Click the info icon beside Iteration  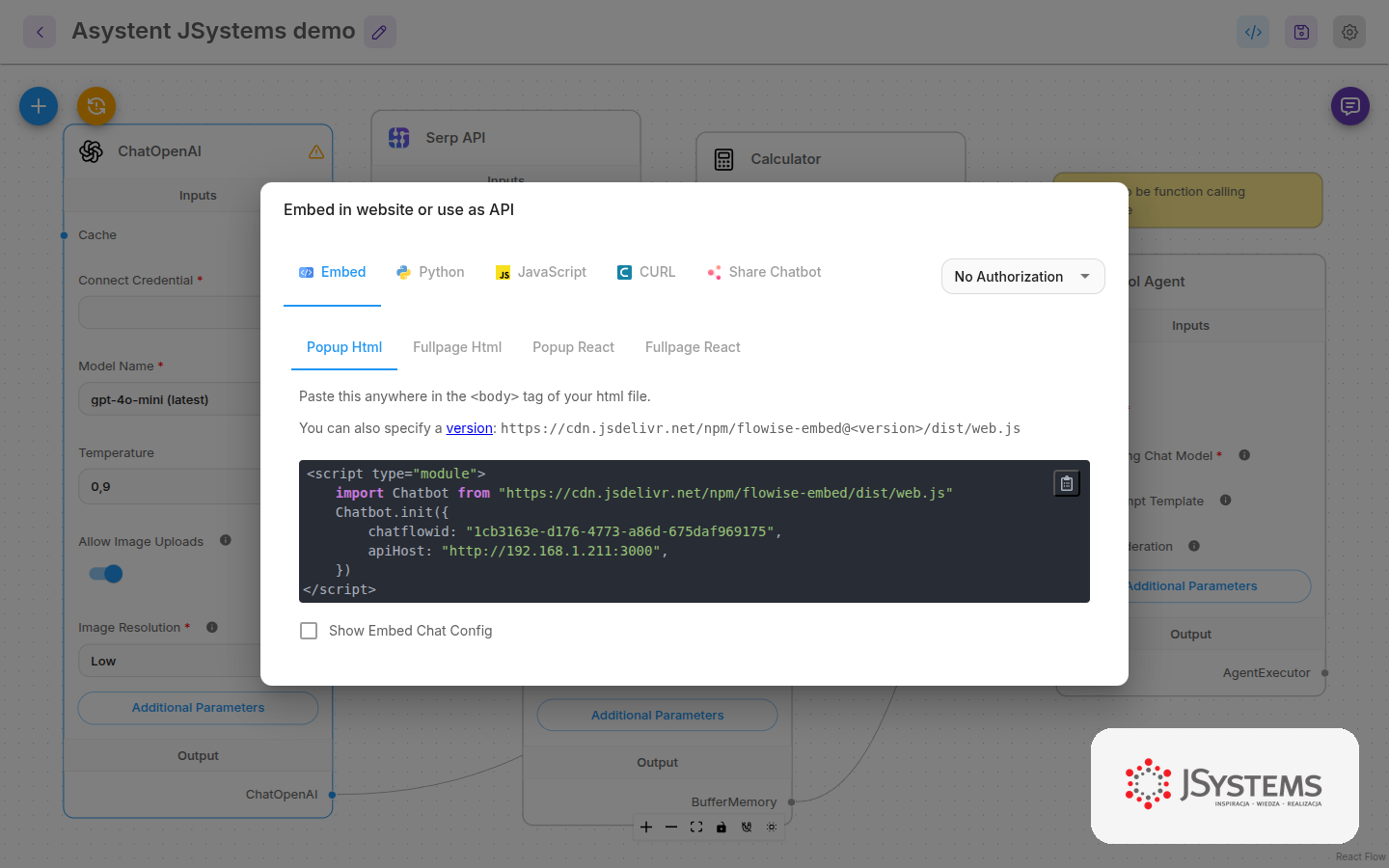point(1194,546)
